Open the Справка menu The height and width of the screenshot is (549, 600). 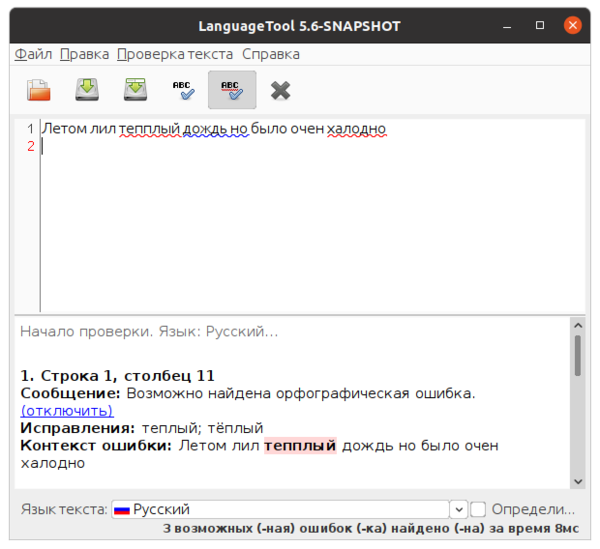(271, 54)
